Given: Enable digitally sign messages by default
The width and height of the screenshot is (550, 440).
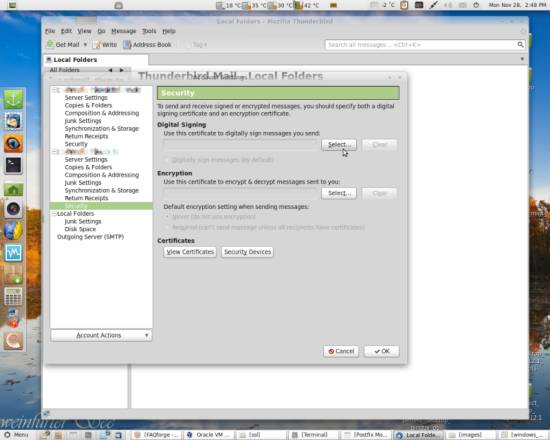Looking at the screenshot, I should [167, 160].
